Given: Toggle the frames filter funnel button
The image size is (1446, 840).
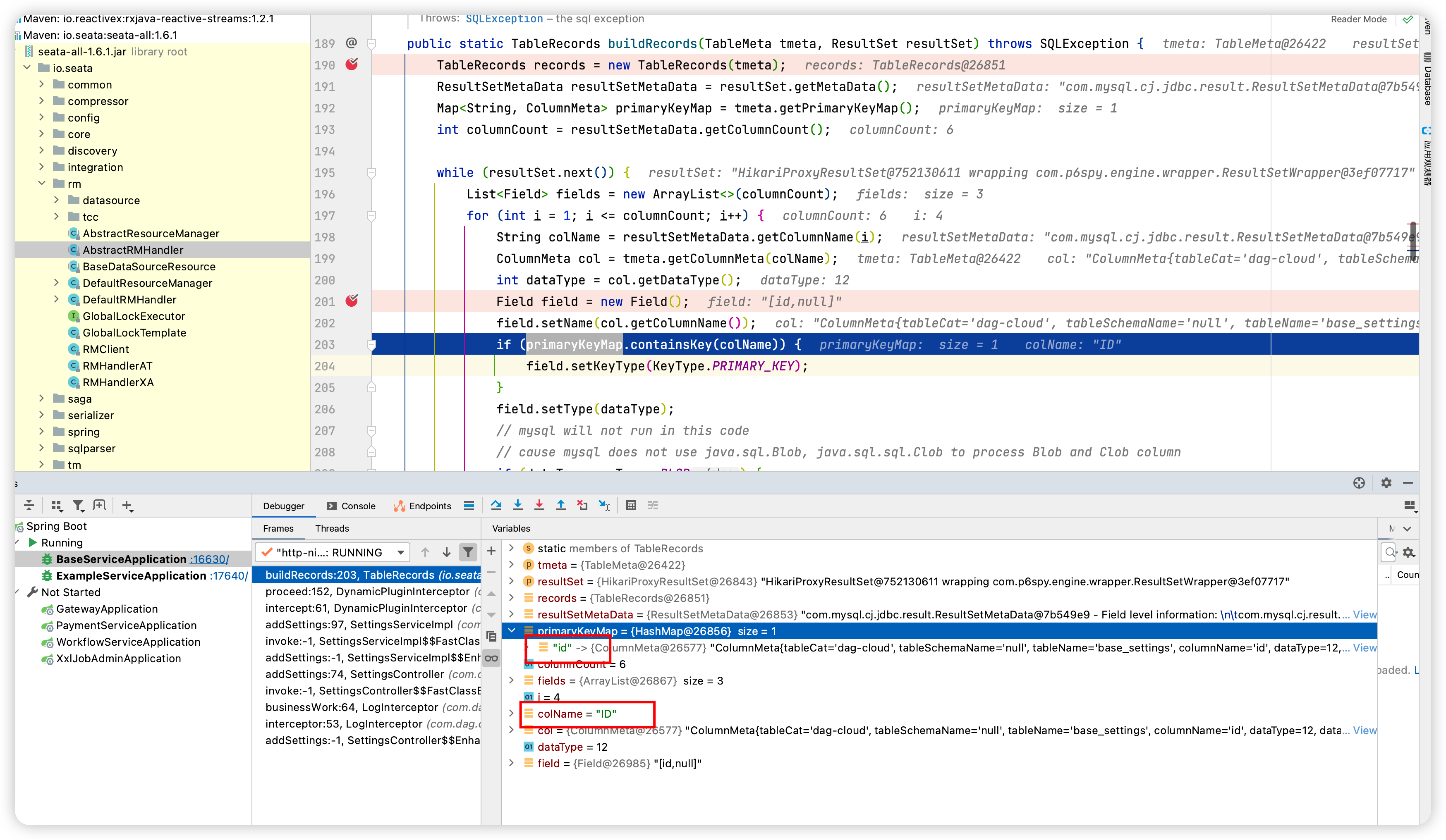Looking at the screenshot, I should (x=468, y=552).
